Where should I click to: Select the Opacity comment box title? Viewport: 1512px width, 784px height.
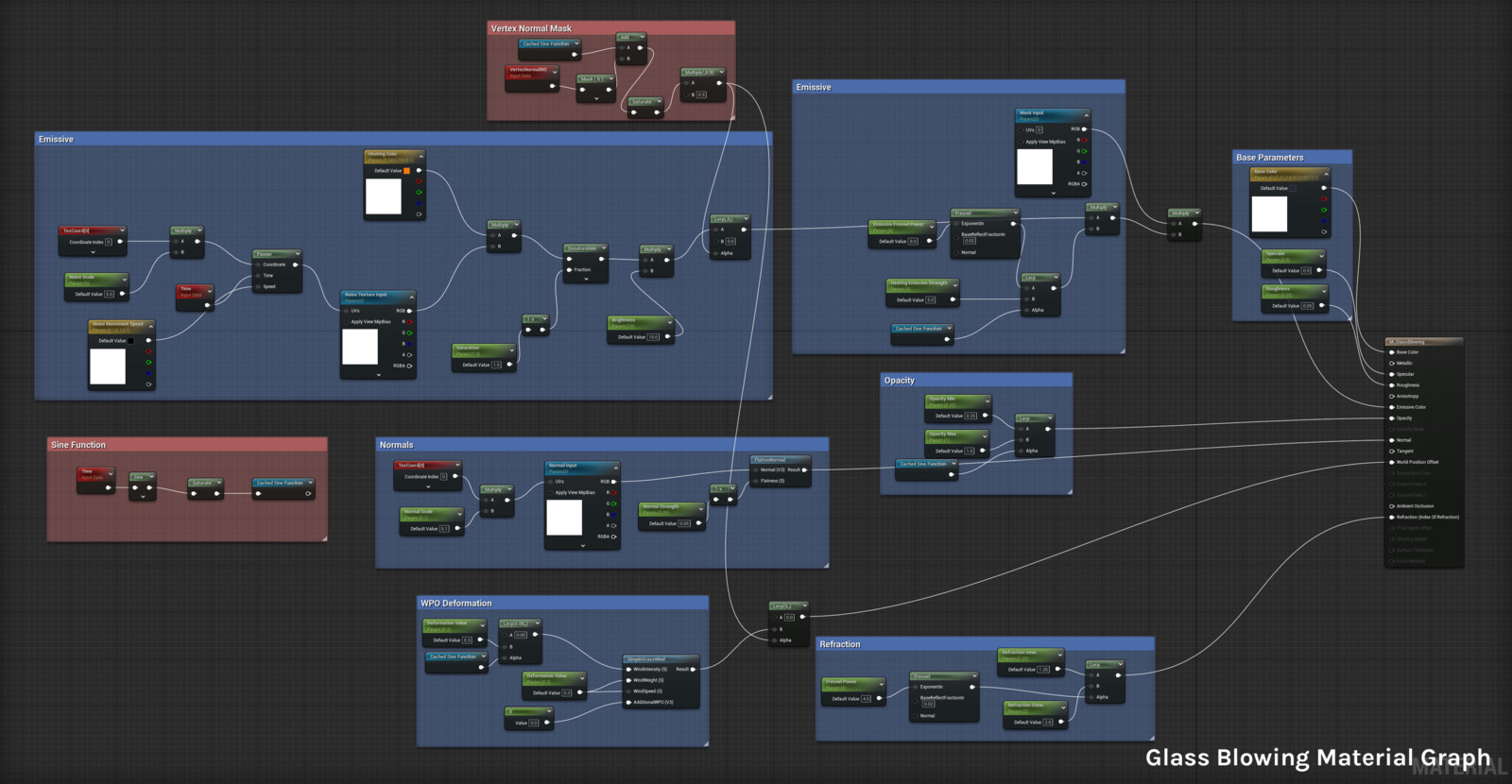(900, 381)
